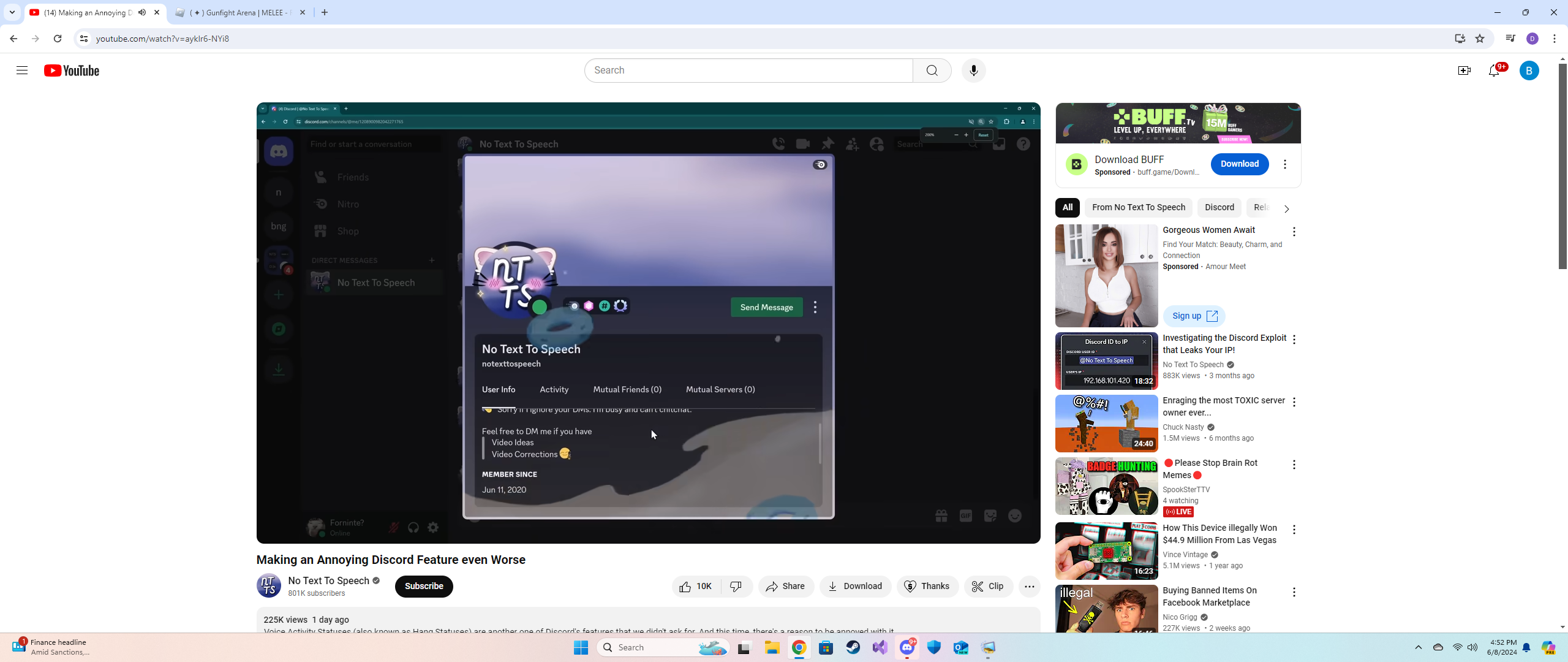Bookmark this page with star icon
1568x662 pixels.
coord(1480,39)
